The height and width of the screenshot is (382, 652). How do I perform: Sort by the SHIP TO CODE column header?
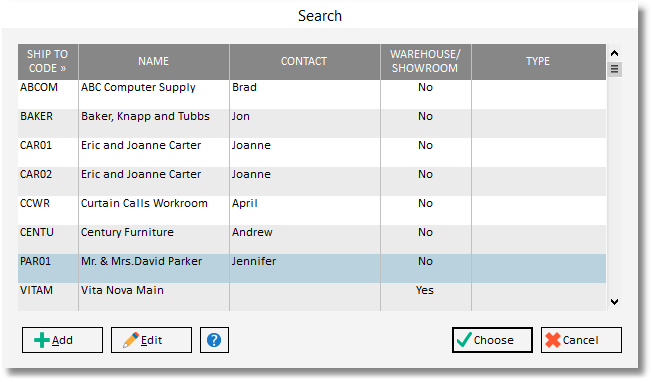[x=48, y=62]
